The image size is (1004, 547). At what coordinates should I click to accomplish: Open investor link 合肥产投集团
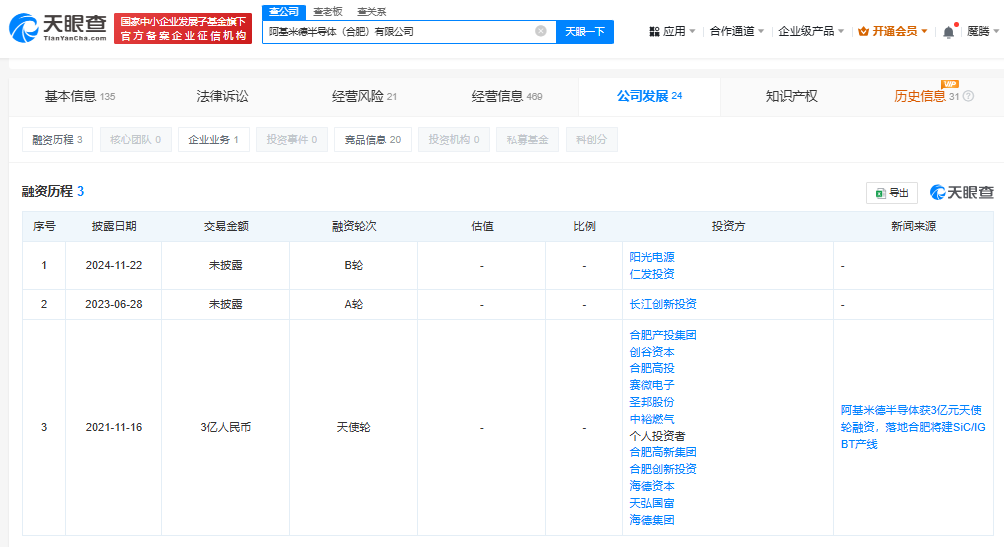tap(663, 335)
